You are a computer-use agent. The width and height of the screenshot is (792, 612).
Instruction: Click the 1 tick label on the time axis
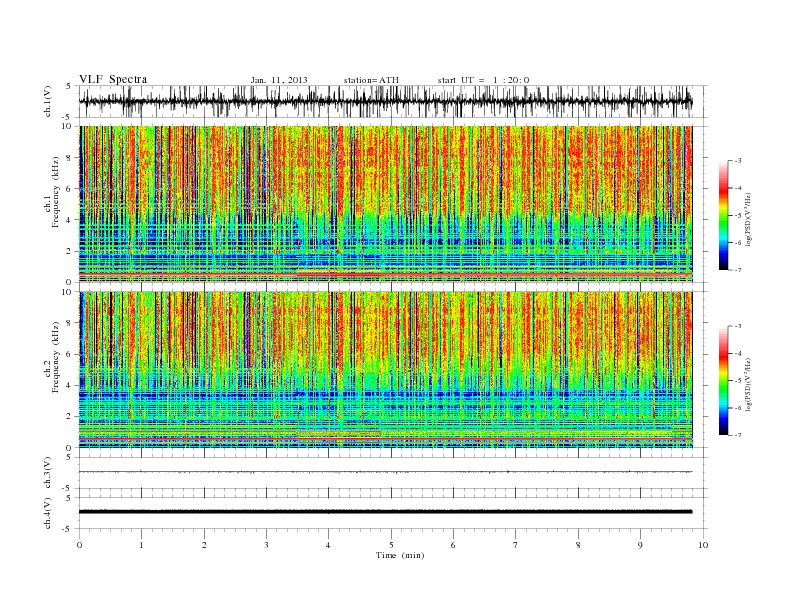pyautogui.click(x=141, y=545)
